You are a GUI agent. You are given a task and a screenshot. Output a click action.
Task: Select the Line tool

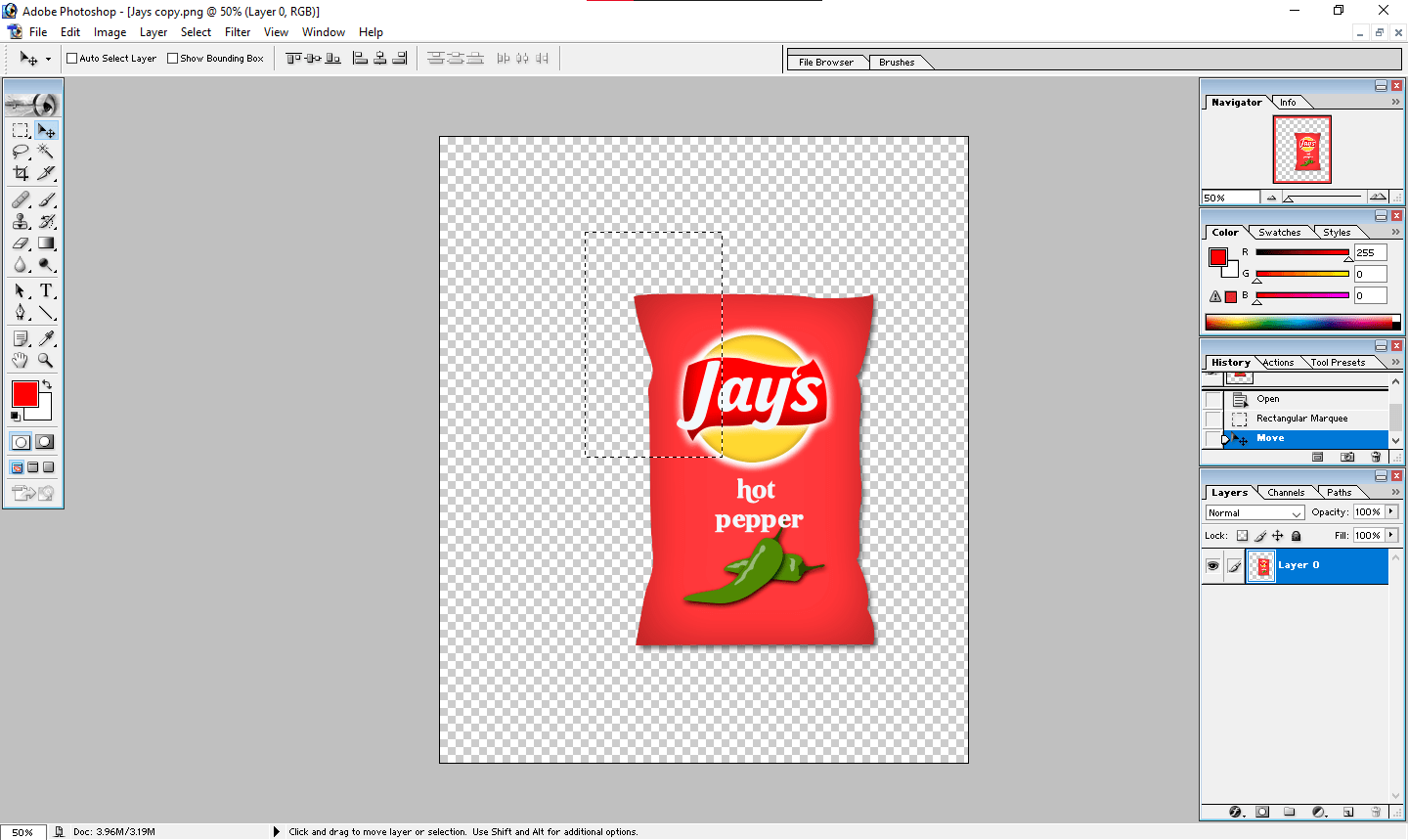click(46, 312)
